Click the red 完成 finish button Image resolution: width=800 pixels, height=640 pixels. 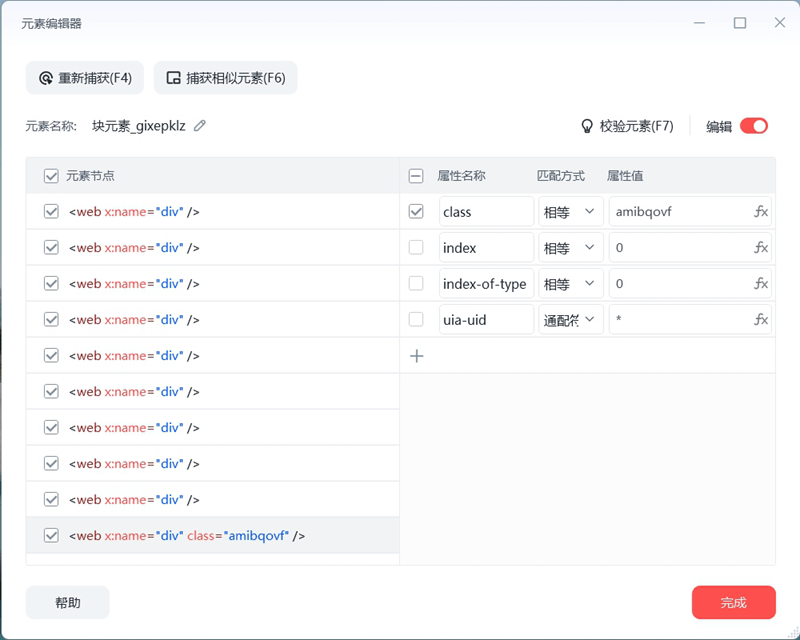[x=733, y=602]
